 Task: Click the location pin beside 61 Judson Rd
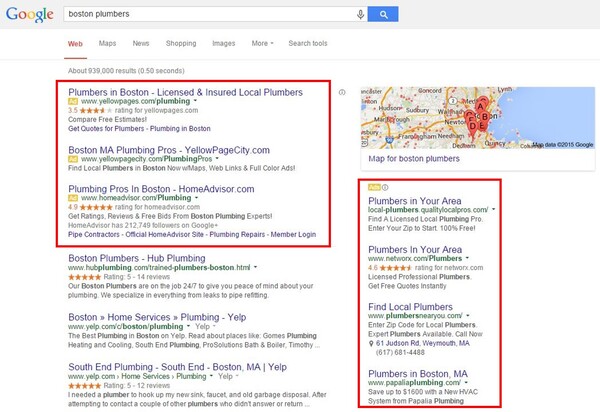(x=372, y=344)
